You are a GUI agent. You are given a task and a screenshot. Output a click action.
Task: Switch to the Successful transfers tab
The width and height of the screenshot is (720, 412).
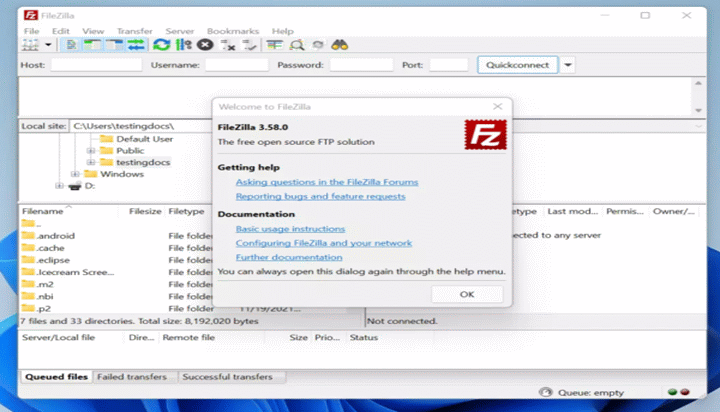[x=227, y=377]
